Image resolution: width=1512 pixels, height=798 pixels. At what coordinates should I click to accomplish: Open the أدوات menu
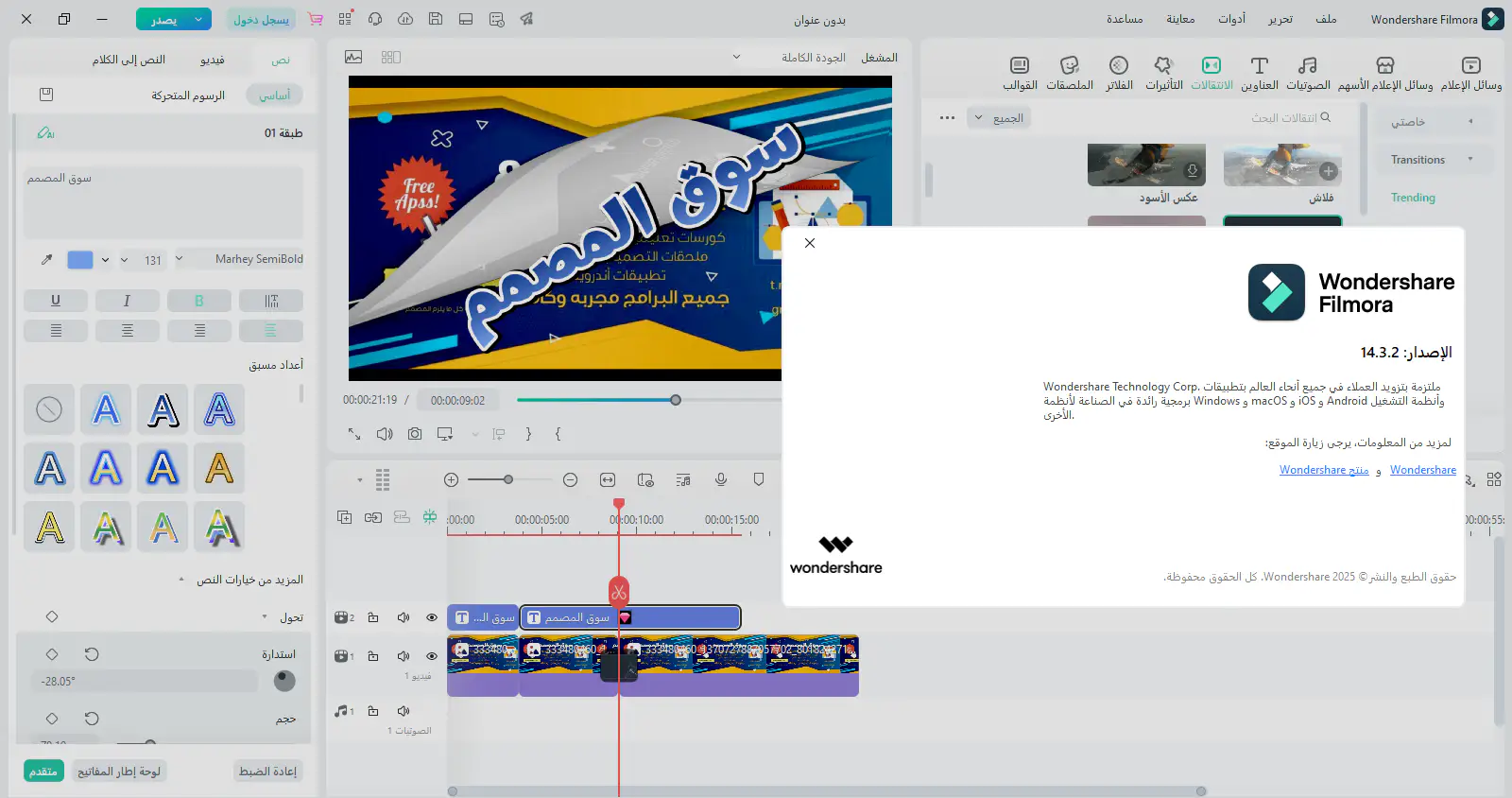(1231, 19)
